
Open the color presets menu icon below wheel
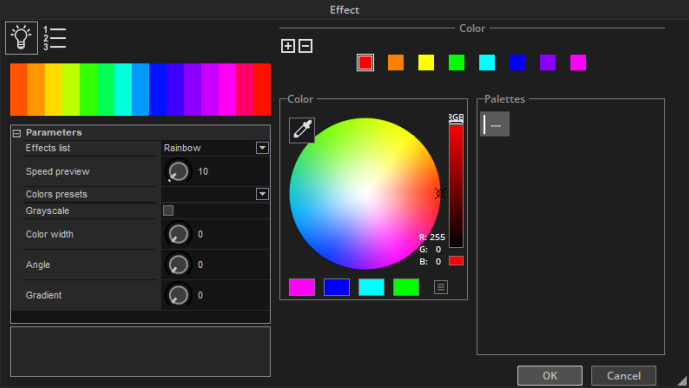(441, 287)
